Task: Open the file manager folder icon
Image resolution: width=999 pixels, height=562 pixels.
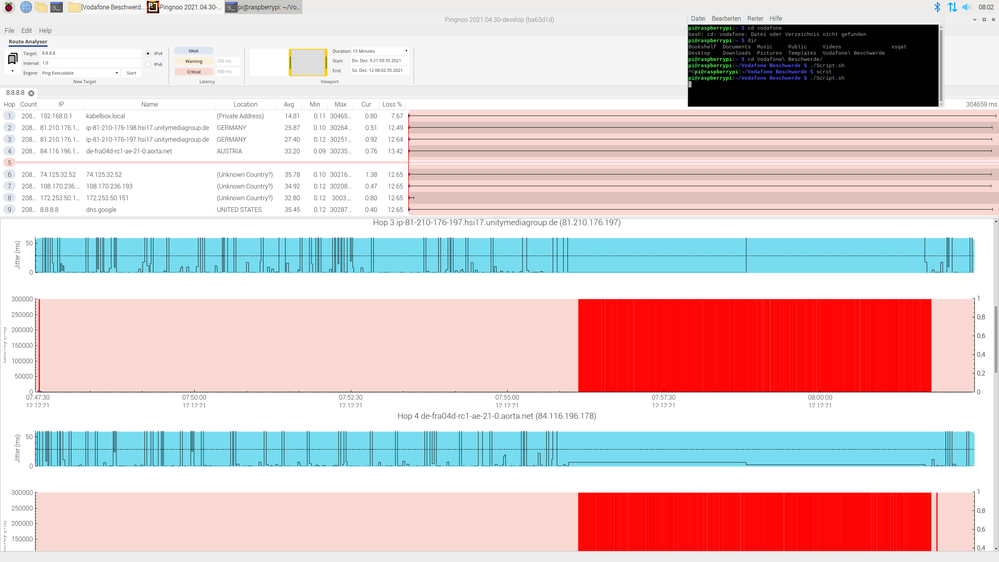Action: (41, 7)
